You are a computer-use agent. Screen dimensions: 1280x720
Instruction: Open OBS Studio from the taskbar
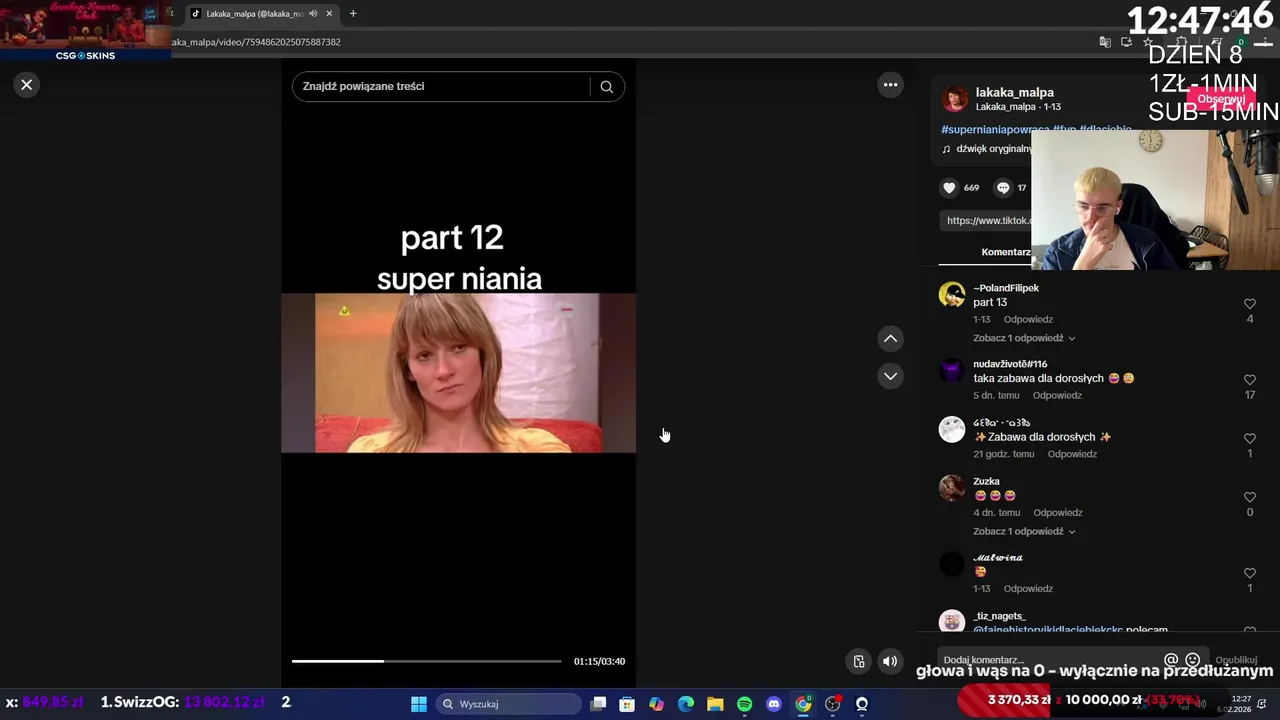coord(832,704)
